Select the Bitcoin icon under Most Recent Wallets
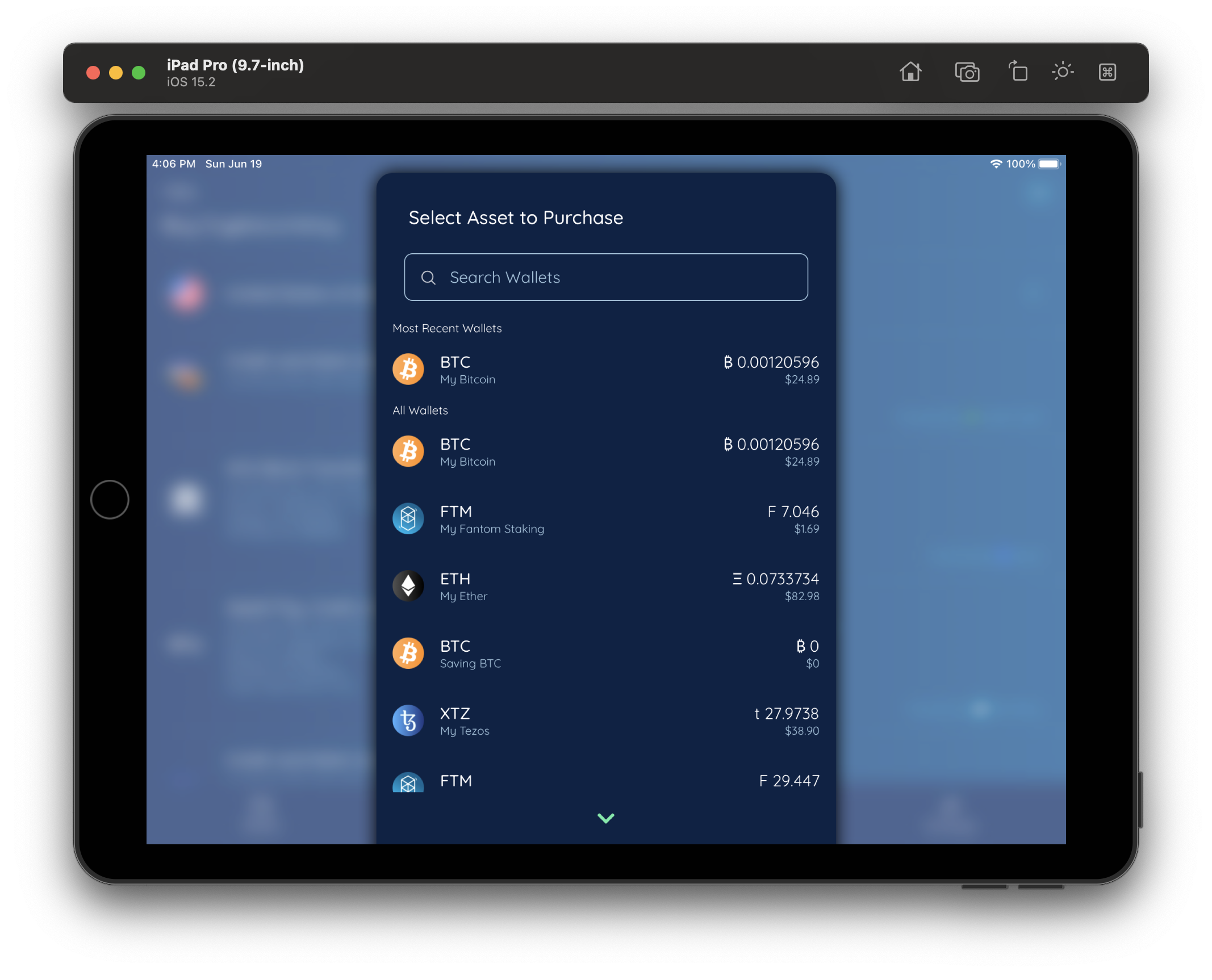The height and width of the screenshot is (980, 1212). click(x=408, y=369)
